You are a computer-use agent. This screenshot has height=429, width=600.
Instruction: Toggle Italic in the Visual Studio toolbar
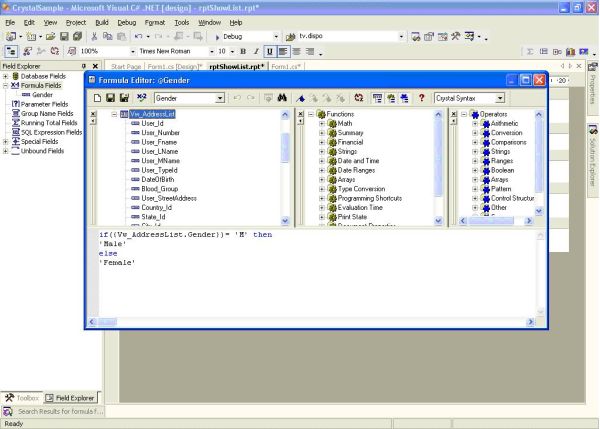click(x=256, y=51)
